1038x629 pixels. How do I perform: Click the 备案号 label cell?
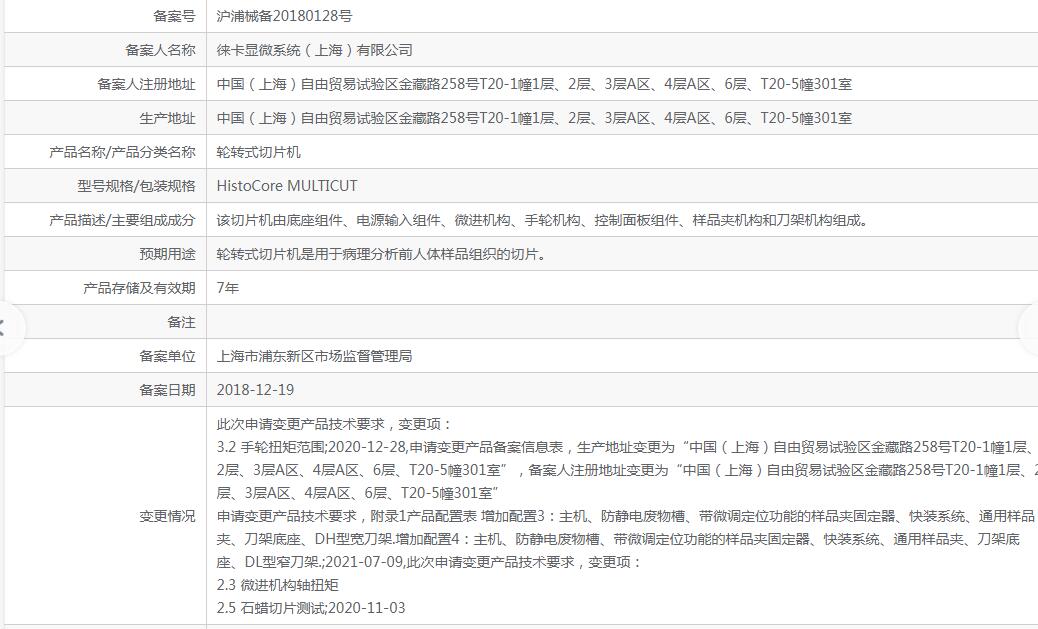(x=175, y=16)
